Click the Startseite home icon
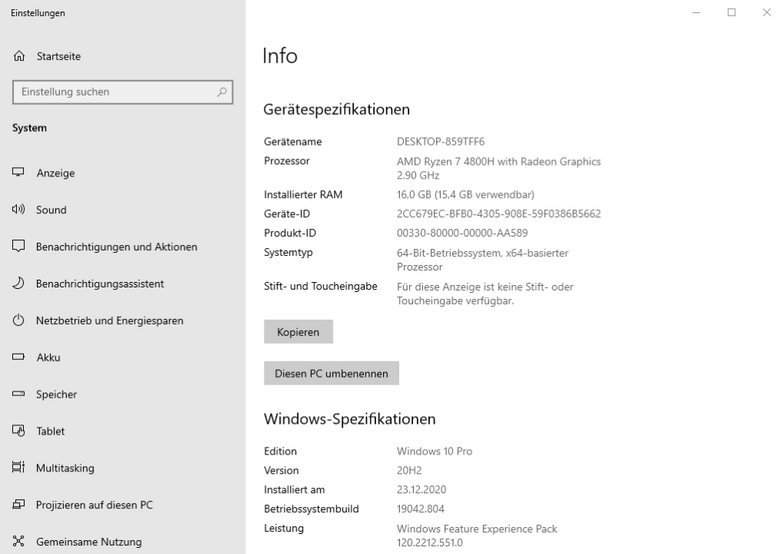This screenshot has height=554, width=780. tap(19, 56)
